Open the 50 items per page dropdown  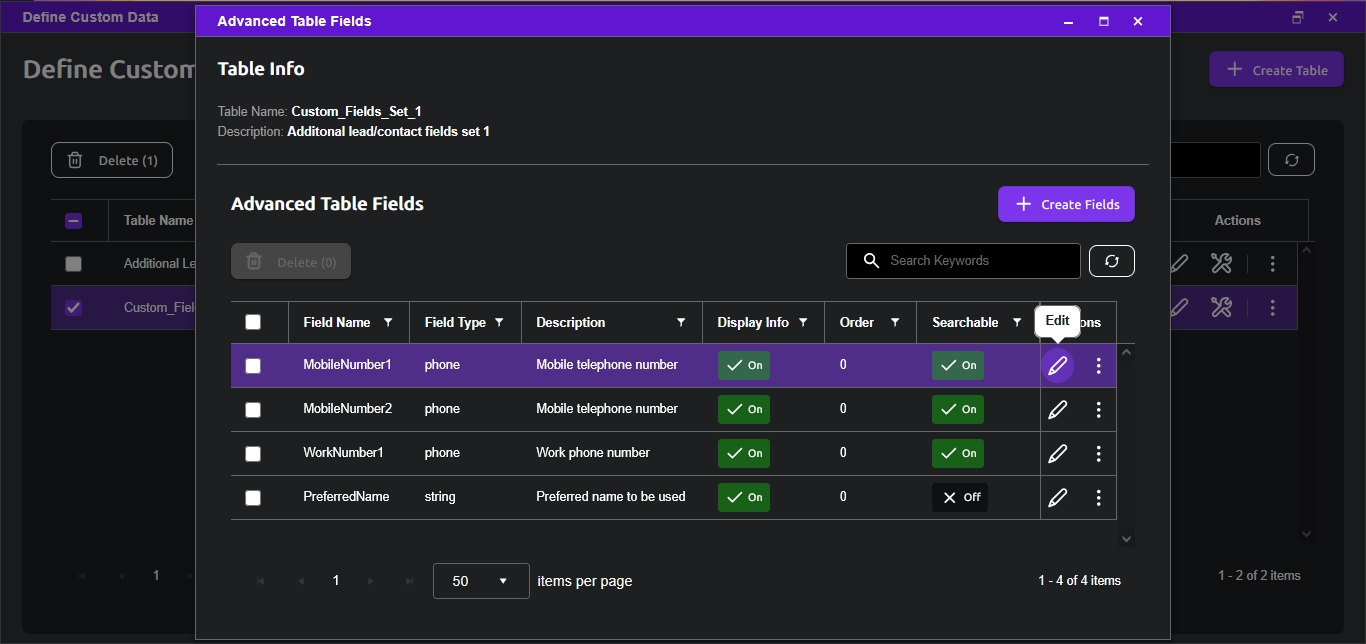click(x=481, y=581)
